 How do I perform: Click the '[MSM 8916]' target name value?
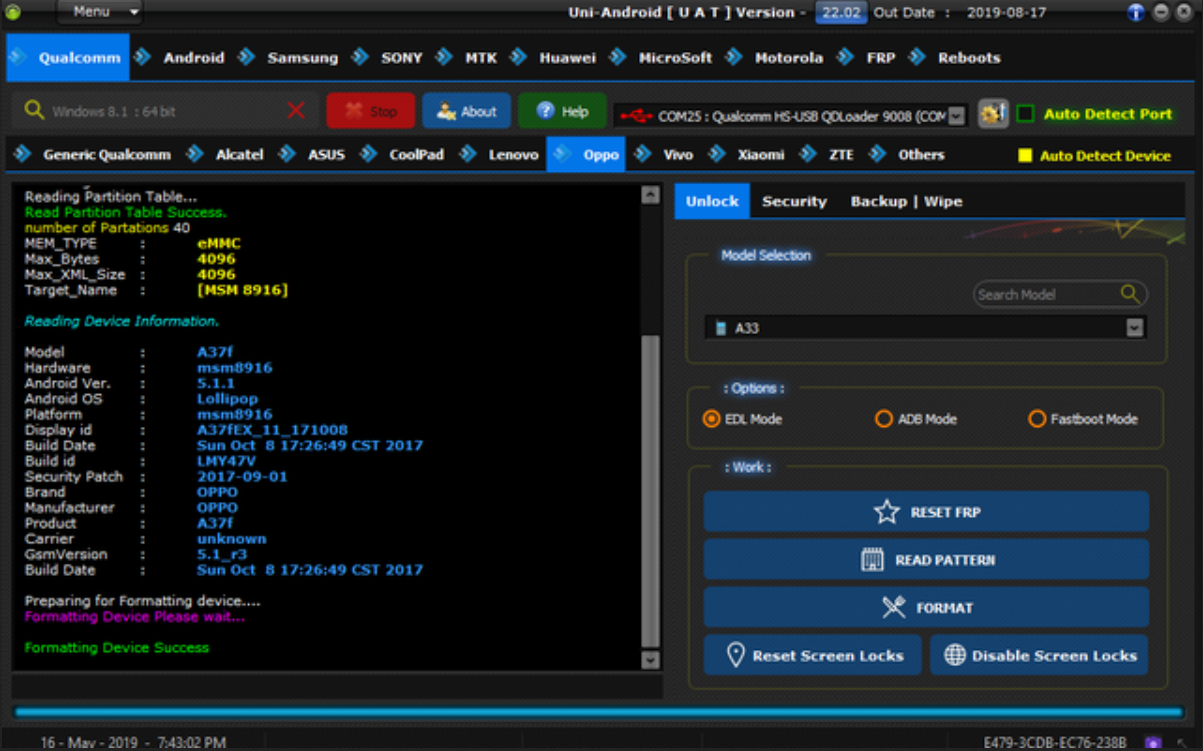(242, 290)
